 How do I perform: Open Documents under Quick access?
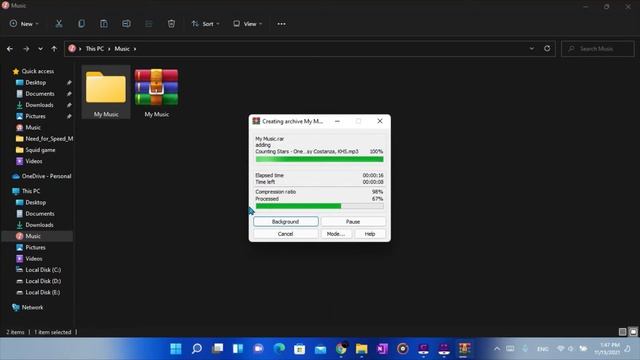(40, 93)
